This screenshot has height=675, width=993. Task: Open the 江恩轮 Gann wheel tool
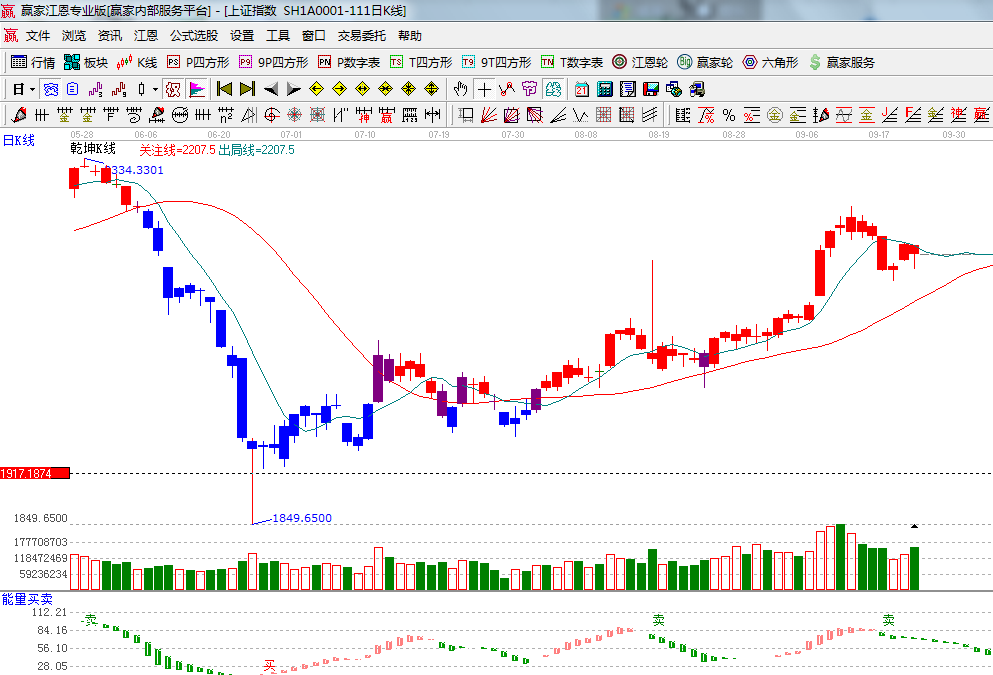tap(640, 62)
